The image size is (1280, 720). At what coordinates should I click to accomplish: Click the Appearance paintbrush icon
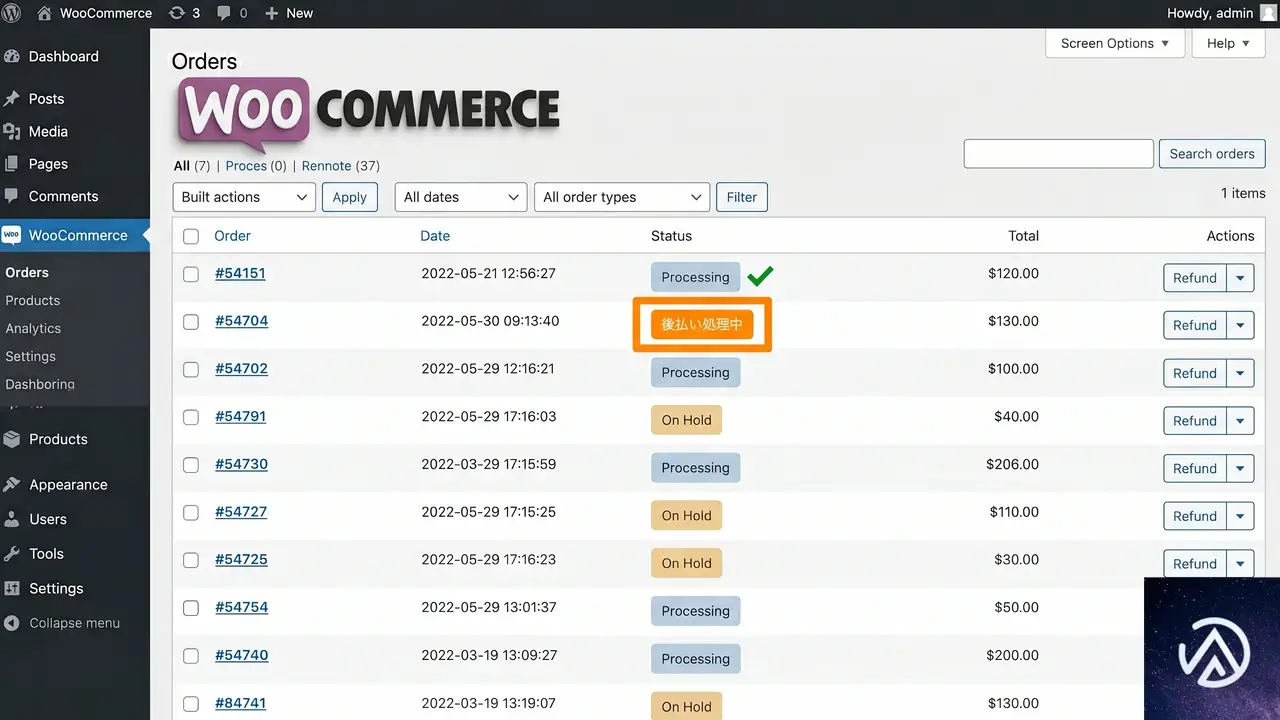coord(12,485)
